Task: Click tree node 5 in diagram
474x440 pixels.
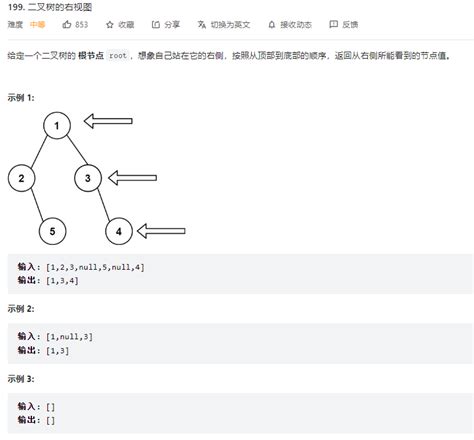Action: 52,231
